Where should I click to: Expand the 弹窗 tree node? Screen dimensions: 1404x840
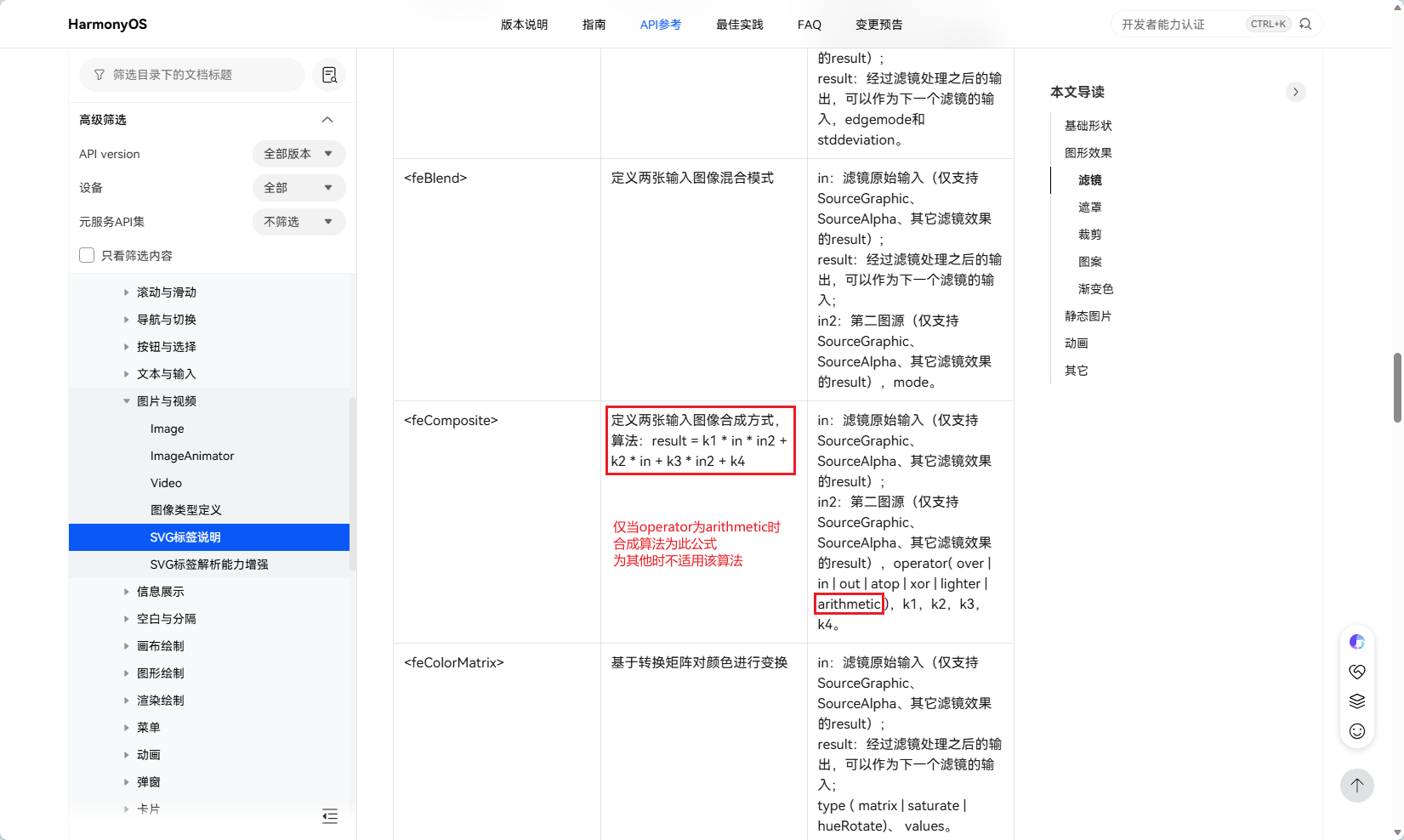(x=126, y=782)
